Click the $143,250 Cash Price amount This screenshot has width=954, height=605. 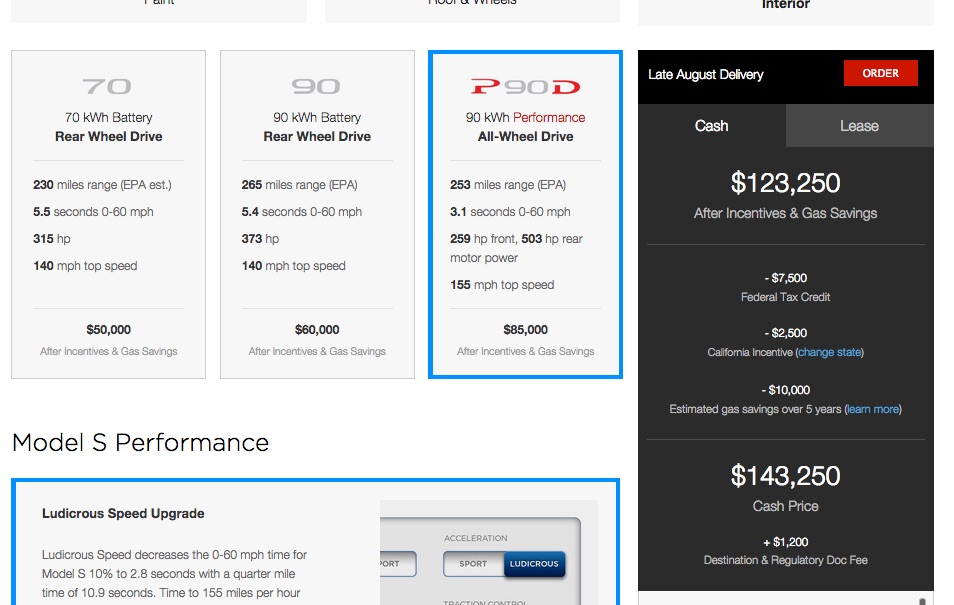785,476
